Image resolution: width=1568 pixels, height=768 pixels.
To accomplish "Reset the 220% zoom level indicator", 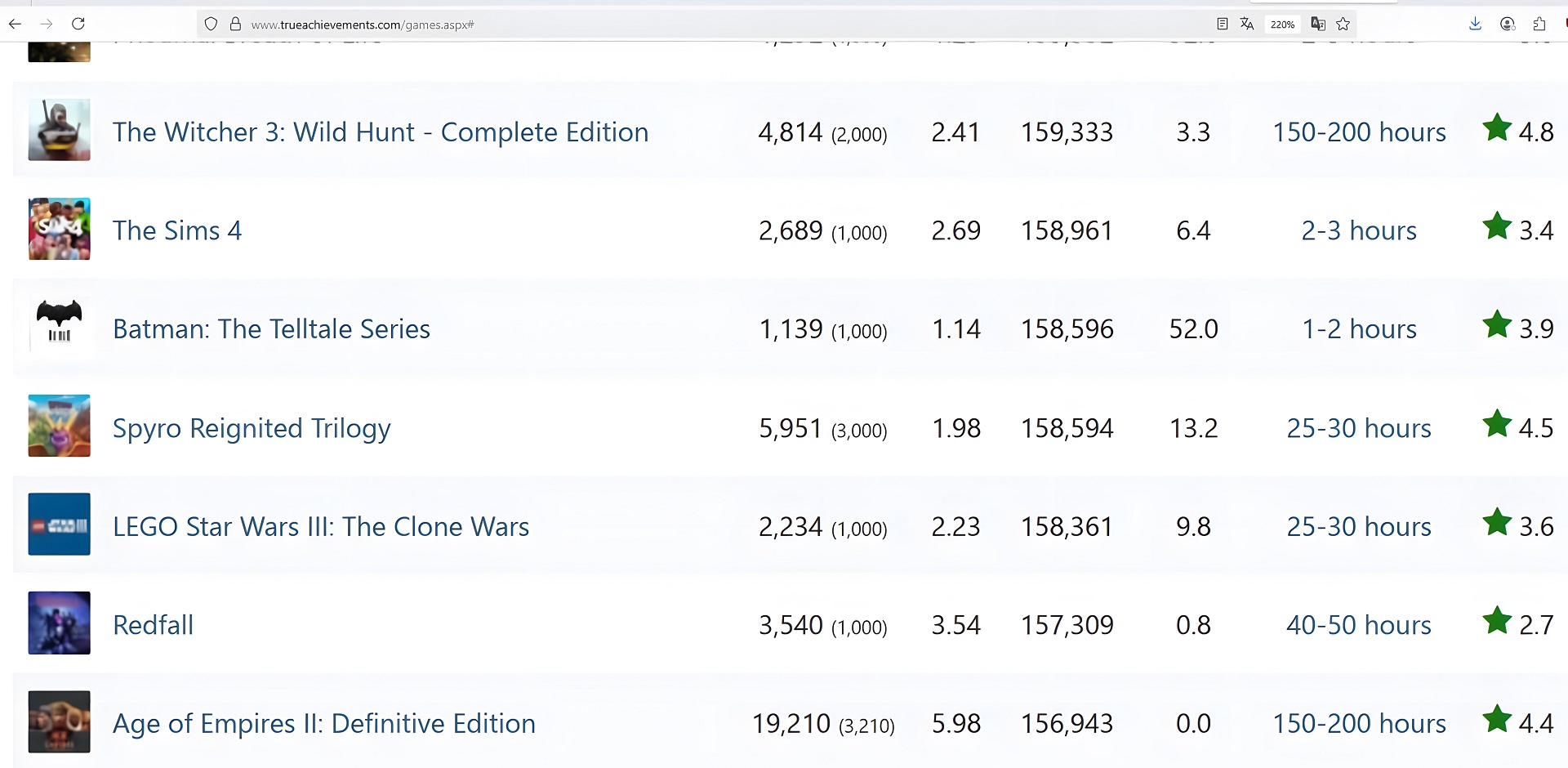I will [1282, 25].
